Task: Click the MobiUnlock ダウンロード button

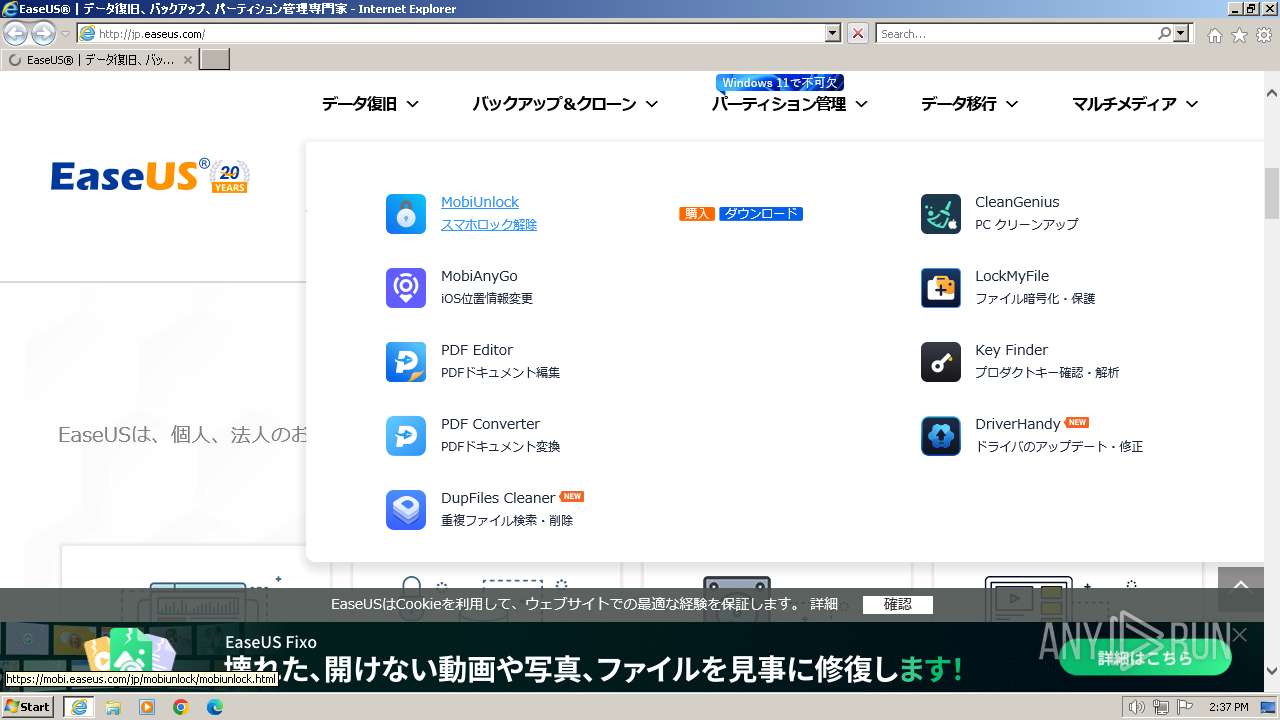Action: tap(761, 214)
